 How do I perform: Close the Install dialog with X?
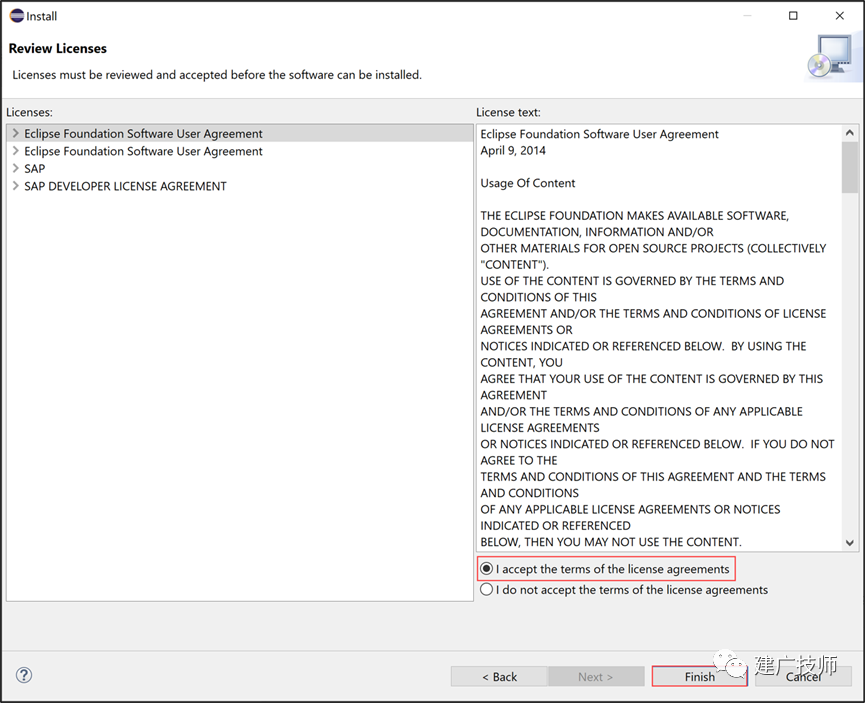point(840,15)
